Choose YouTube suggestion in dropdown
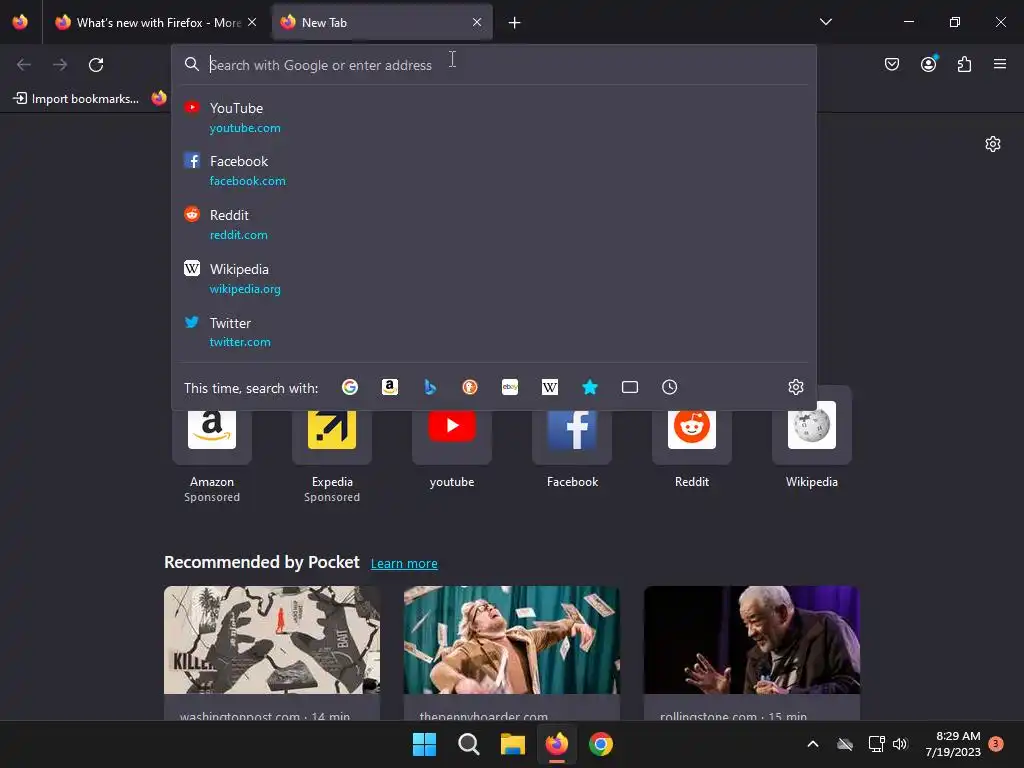The image size is (1024, 768). pyautogui.click(x=494, y=118)
